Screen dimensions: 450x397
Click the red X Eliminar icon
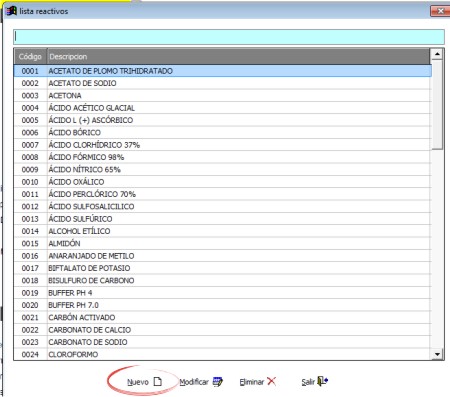click(x=272, y=381)
